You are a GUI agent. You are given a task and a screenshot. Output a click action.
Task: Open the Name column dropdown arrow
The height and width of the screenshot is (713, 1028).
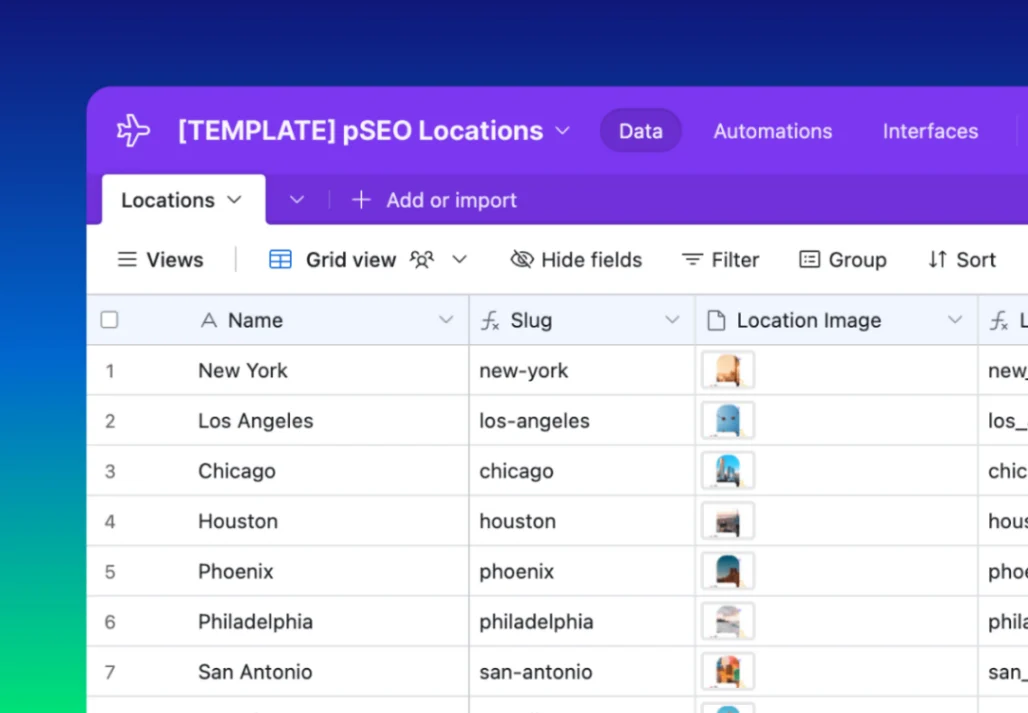coord(446,320)
